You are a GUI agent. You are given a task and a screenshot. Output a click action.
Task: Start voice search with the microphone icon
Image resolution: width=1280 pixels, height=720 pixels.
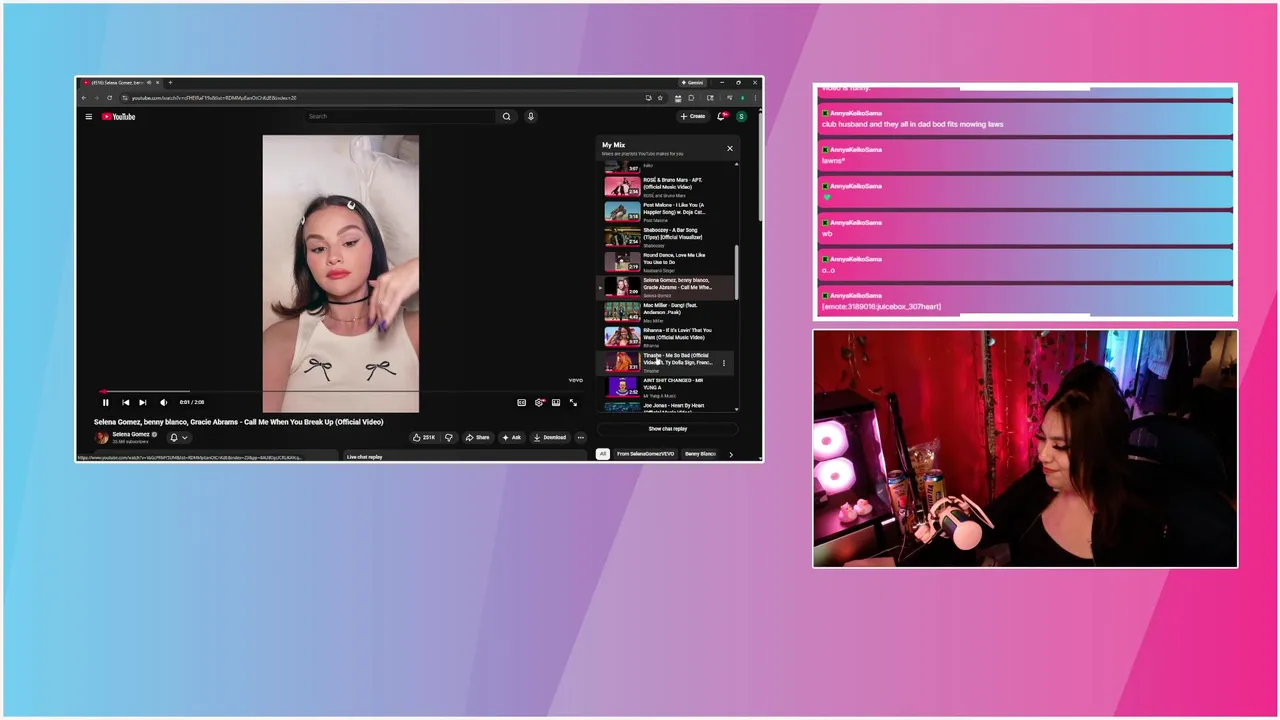click(x=530, y=117)
